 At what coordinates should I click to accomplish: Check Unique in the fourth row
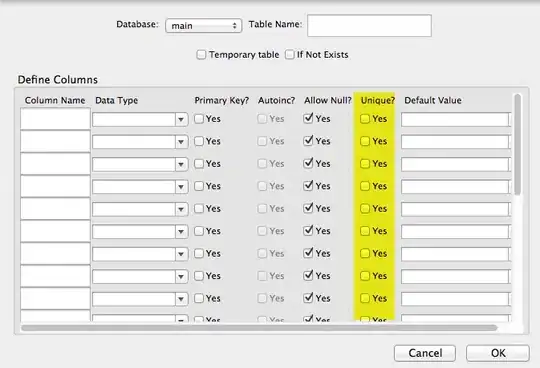365,186
